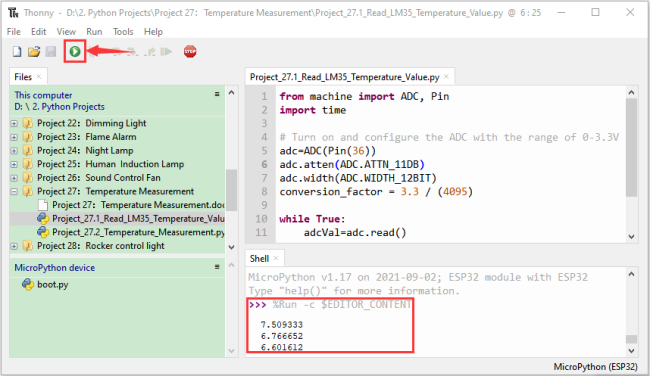
Task: Click the Thonny logo in the title bar
Action: pyautogui.click(x=13, y=13)
